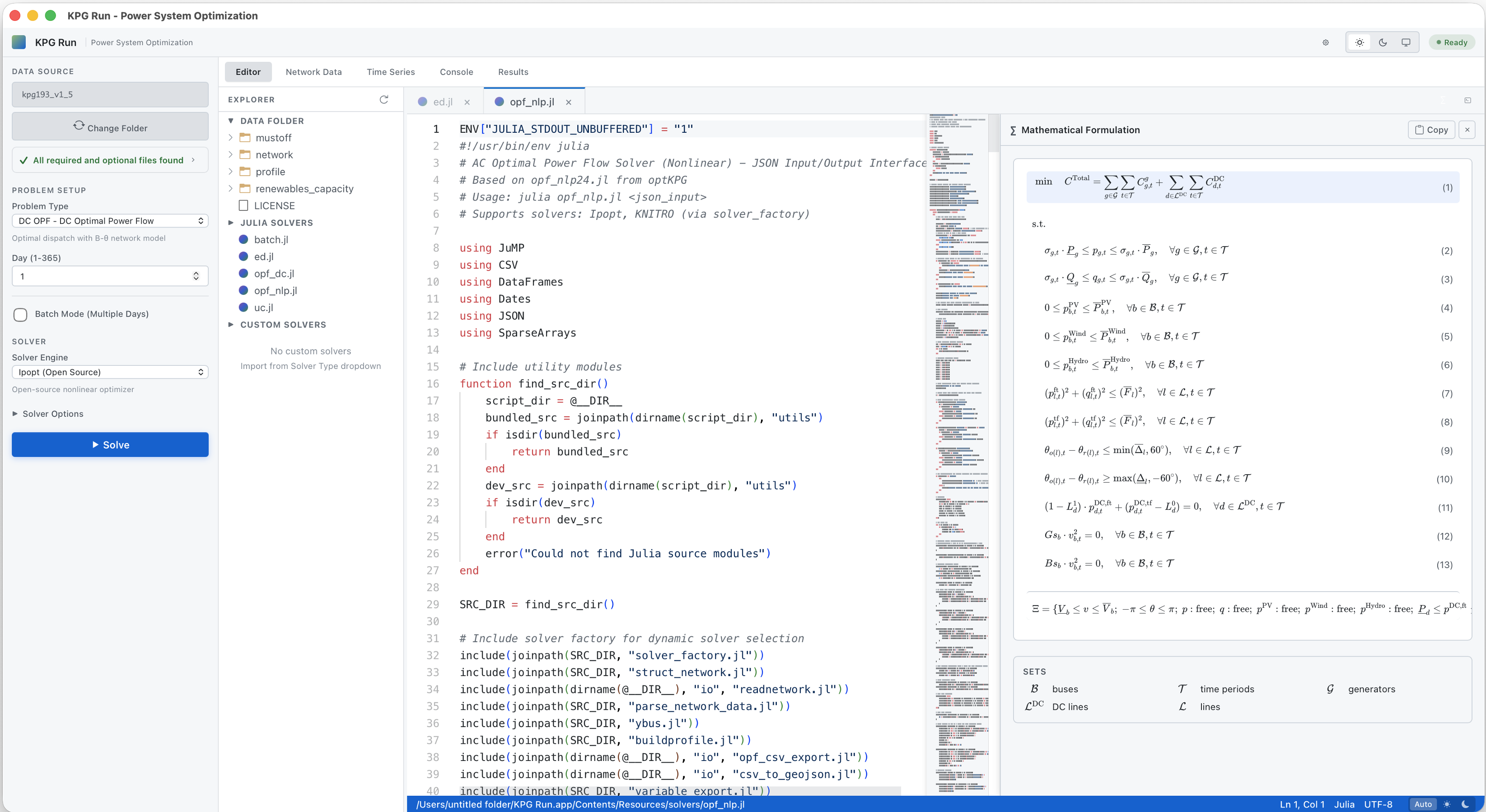Select the system theme monitor icon
This screenshot has width=1486, height=812.
[1406, 42]
